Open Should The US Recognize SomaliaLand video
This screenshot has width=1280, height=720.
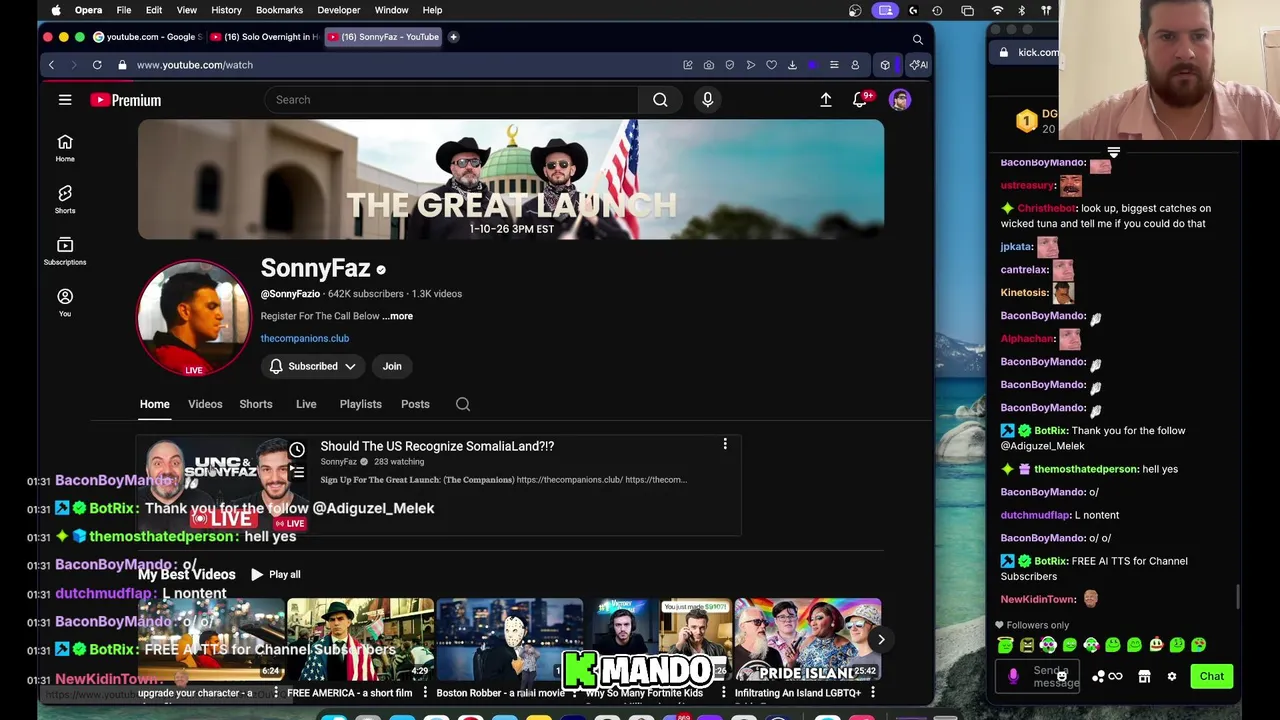coord(437,446)
